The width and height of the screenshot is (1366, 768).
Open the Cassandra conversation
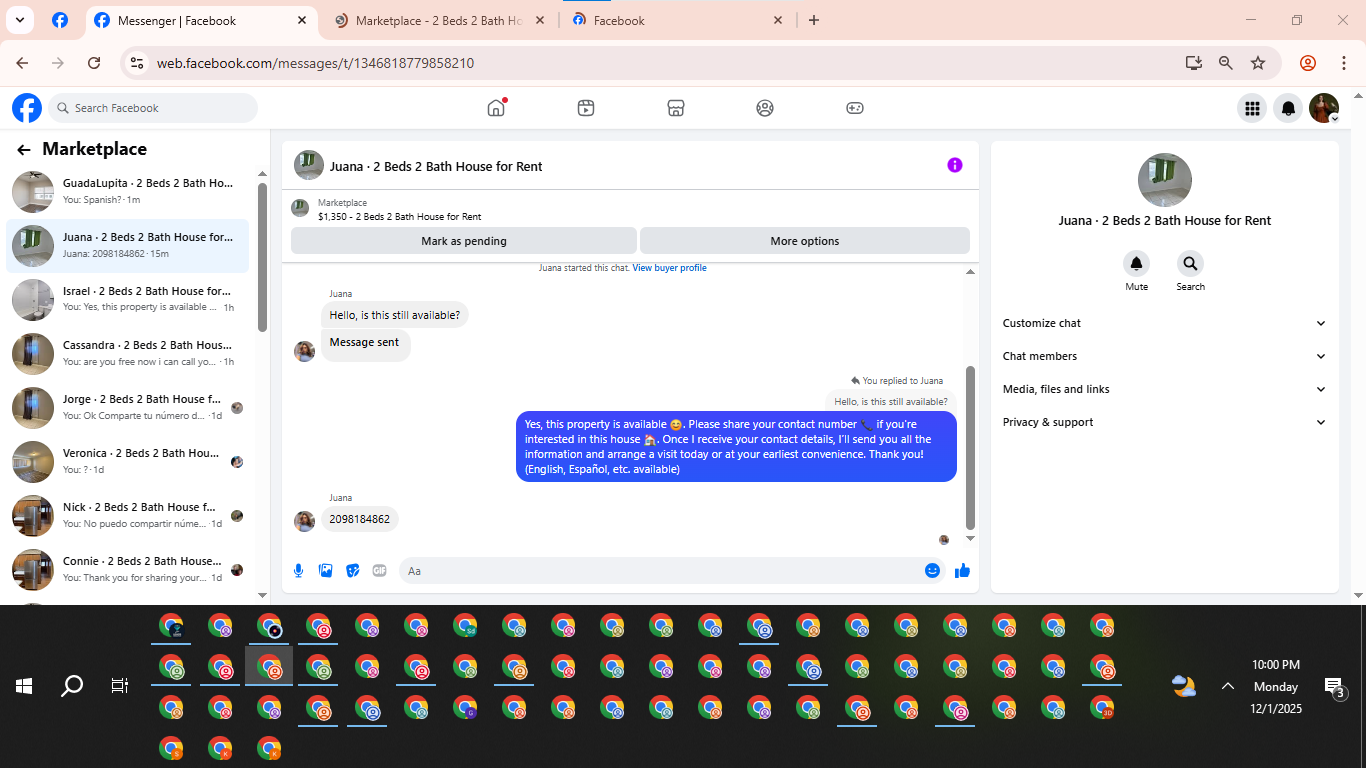pos(128,353)
